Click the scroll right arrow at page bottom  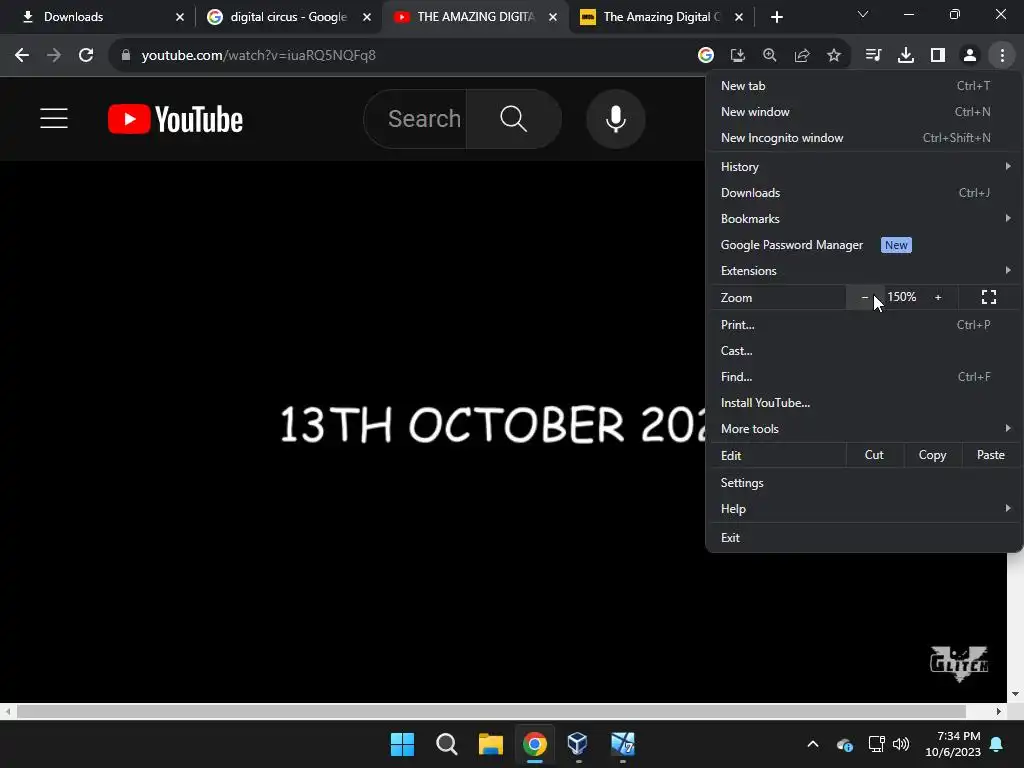[x=998, y=711]
